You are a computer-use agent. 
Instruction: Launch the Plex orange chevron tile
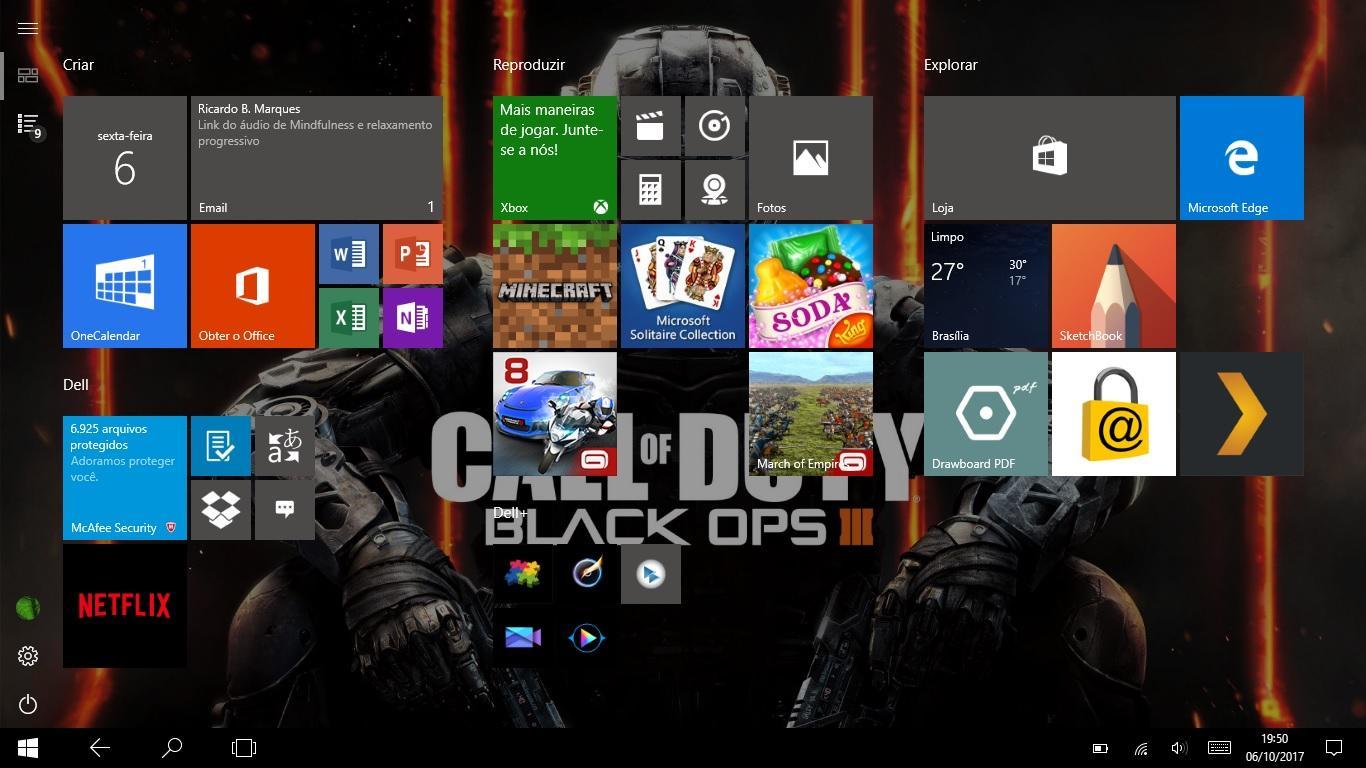[1242, 414]
